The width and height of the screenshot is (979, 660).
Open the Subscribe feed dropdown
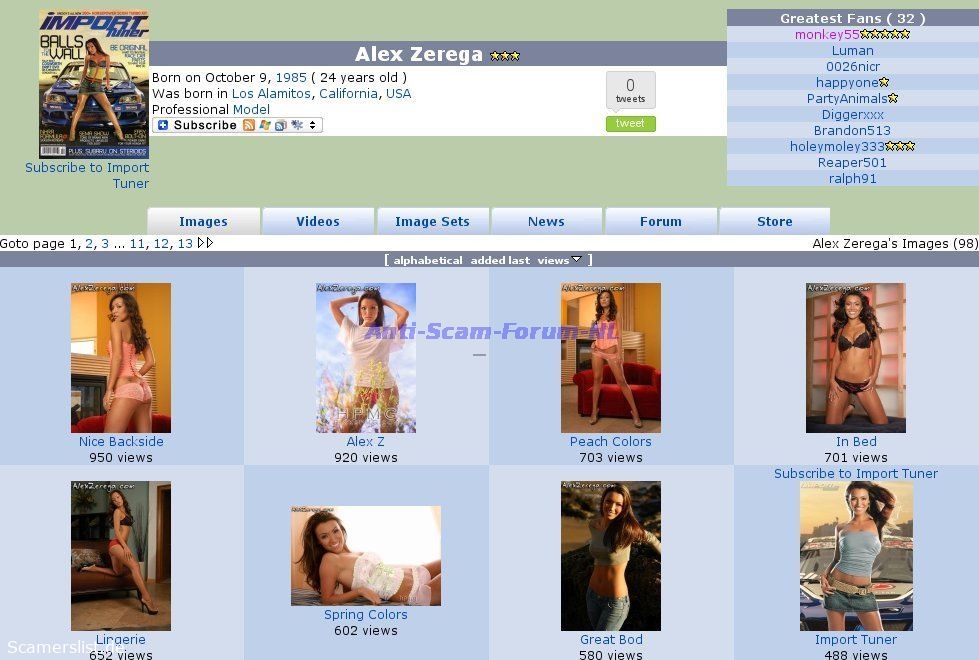click(313, 126)
